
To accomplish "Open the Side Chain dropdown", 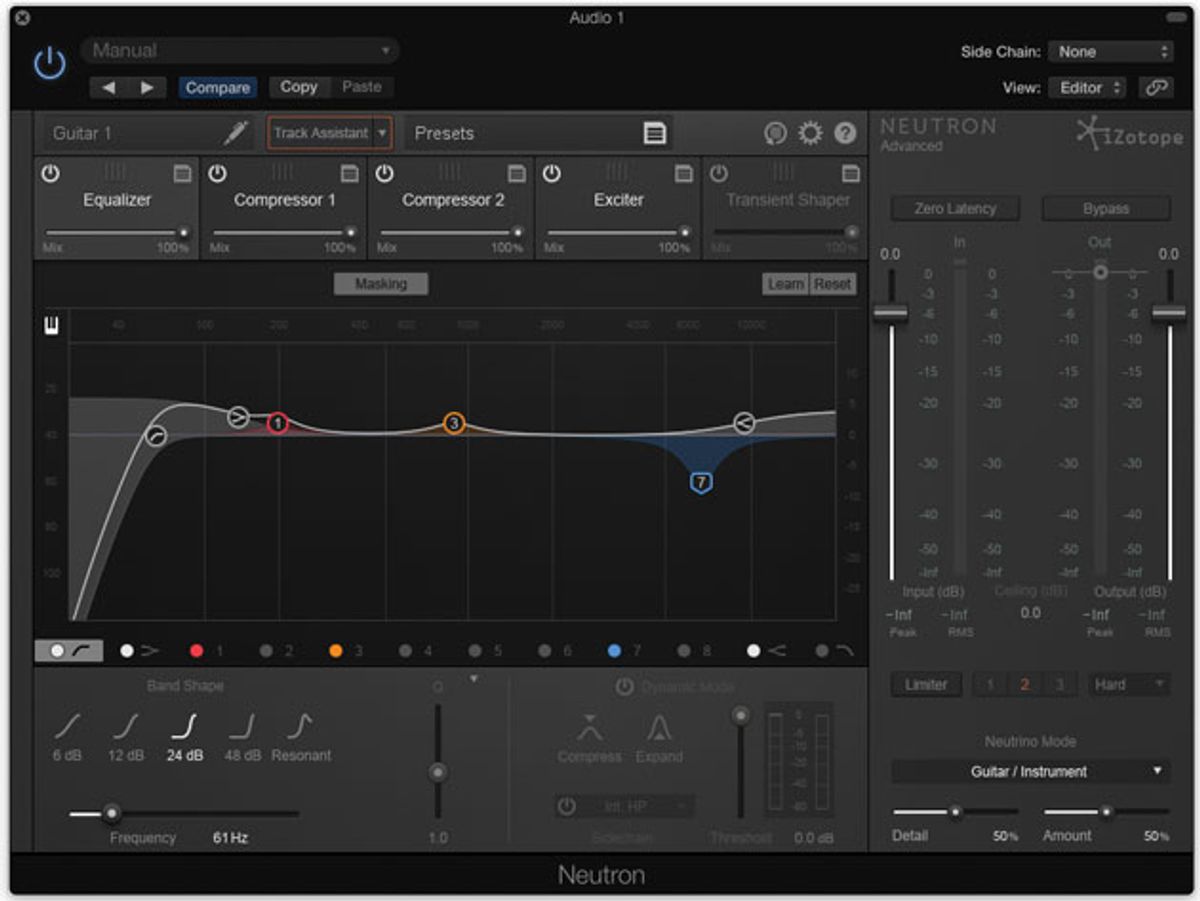I will [1109, 52].
